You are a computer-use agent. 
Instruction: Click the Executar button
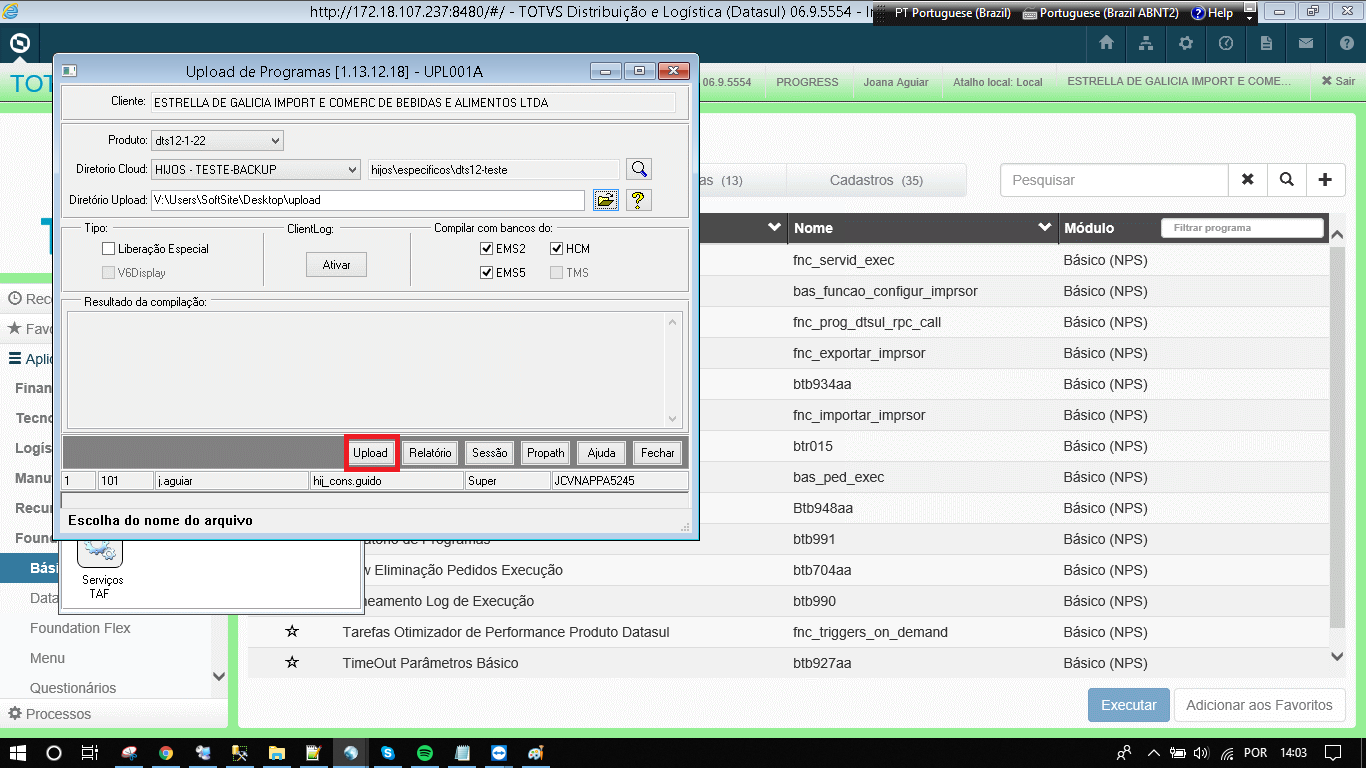pyautogui.click(x=1129, y=705)
